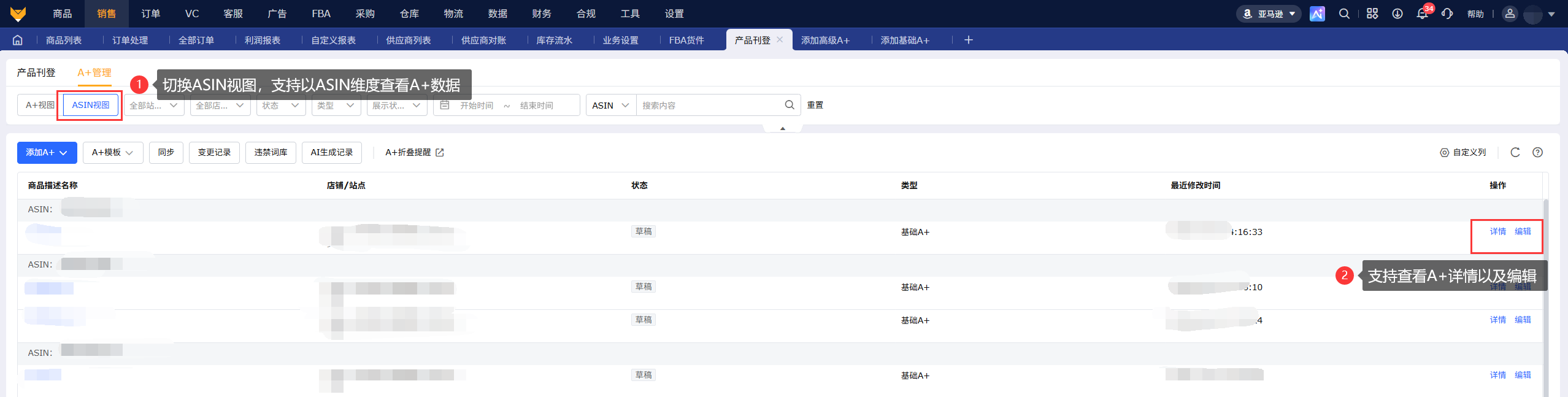
Task: Open the 状态 filter dropdown
Action: tap(281, 105)
